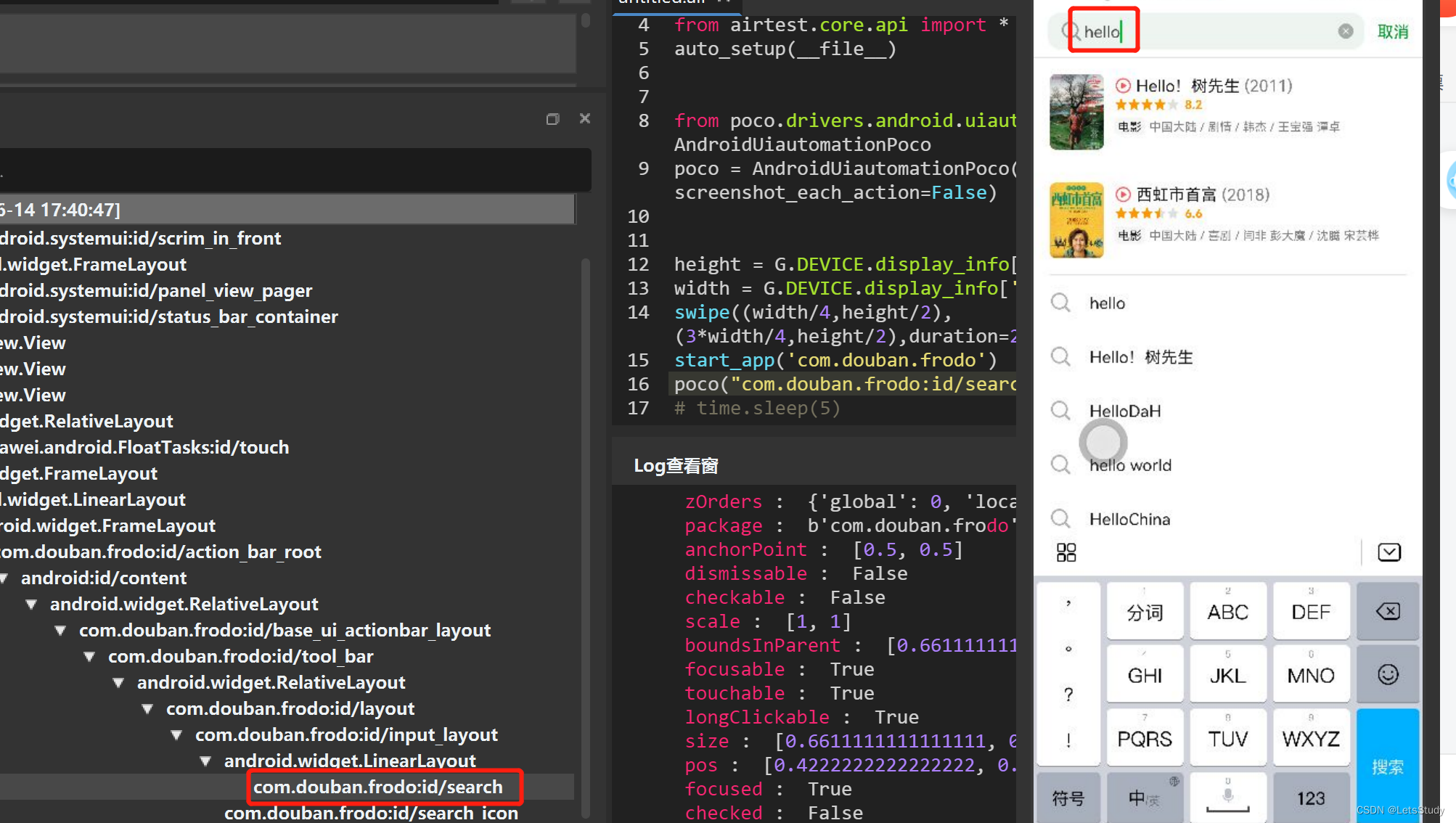This screenshot has width=1456, height=823.
Task: Tap the 符号 symbols key
Action: 1068,798
